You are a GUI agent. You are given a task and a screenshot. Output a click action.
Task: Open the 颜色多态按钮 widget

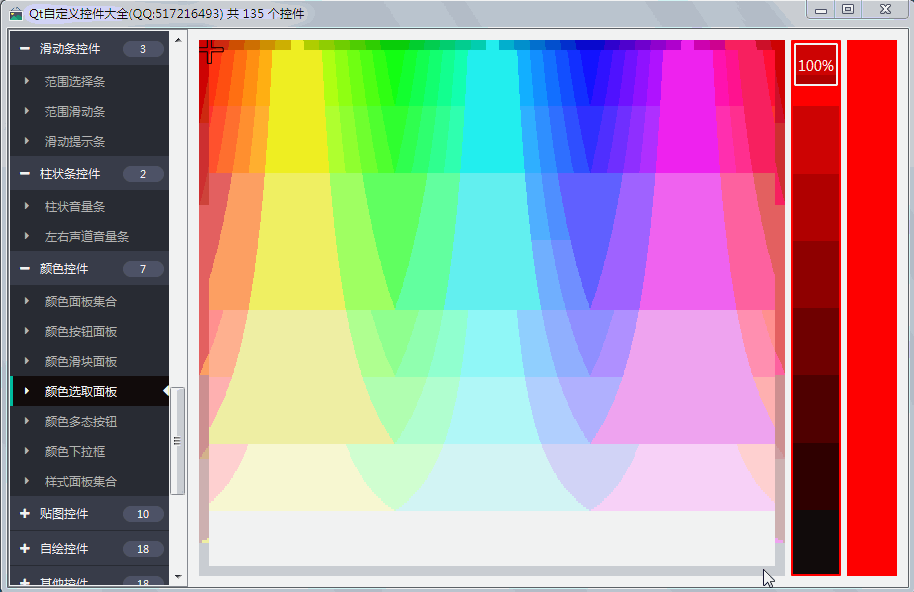point(81,421)
